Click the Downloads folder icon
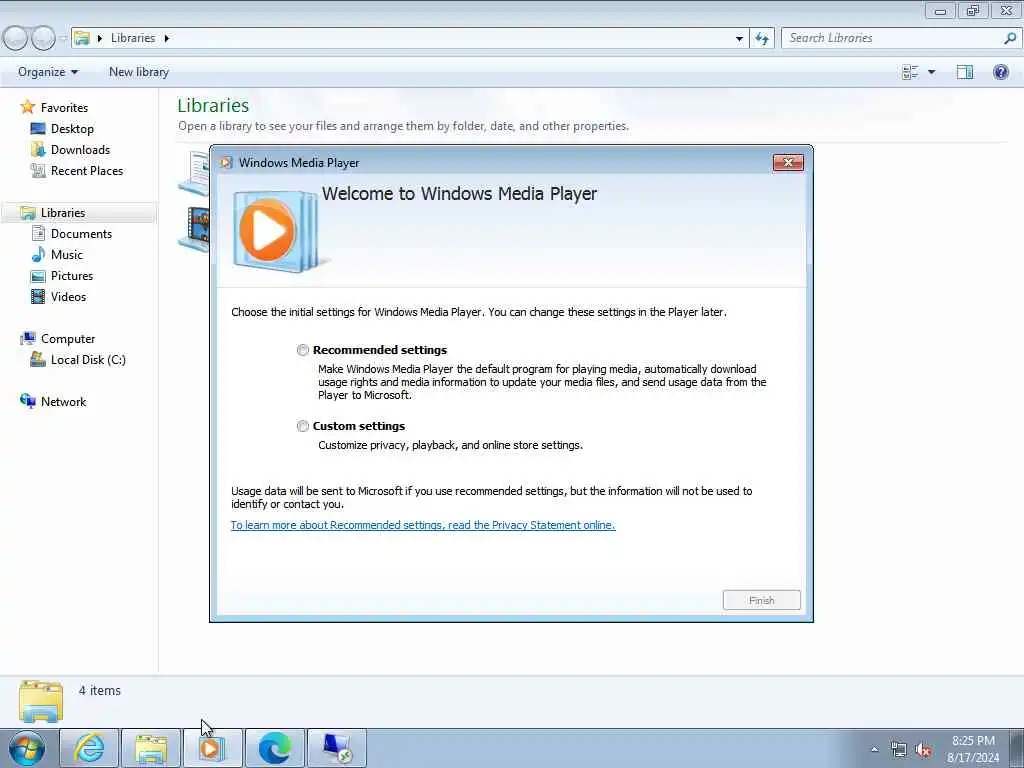Image resolution: width=1024 pixels, height=768 pixels. pos(38,150)
